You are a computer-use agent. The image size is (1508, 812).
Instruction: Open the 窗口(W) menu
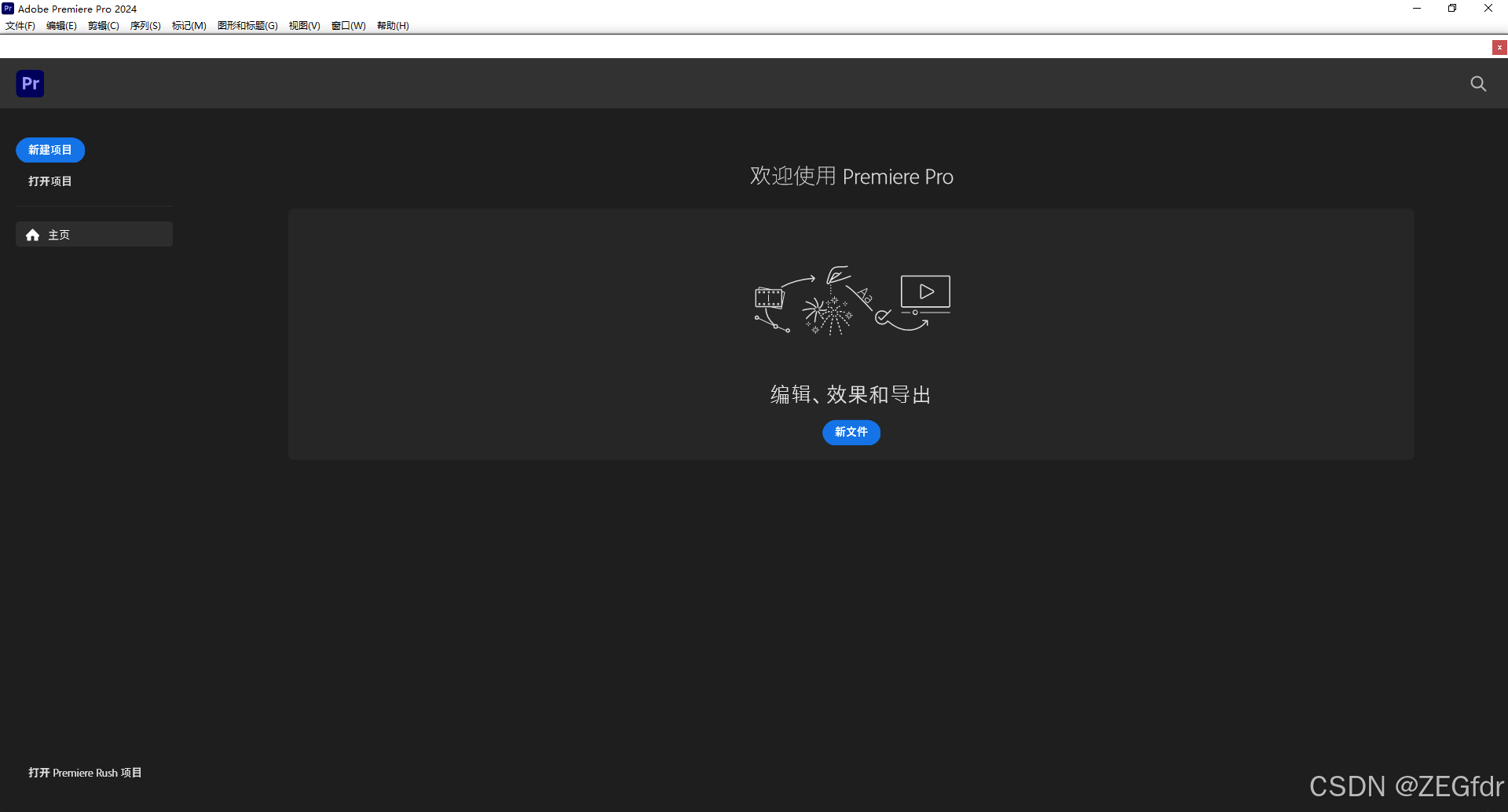pyautogui.click(x=349, y=26)
